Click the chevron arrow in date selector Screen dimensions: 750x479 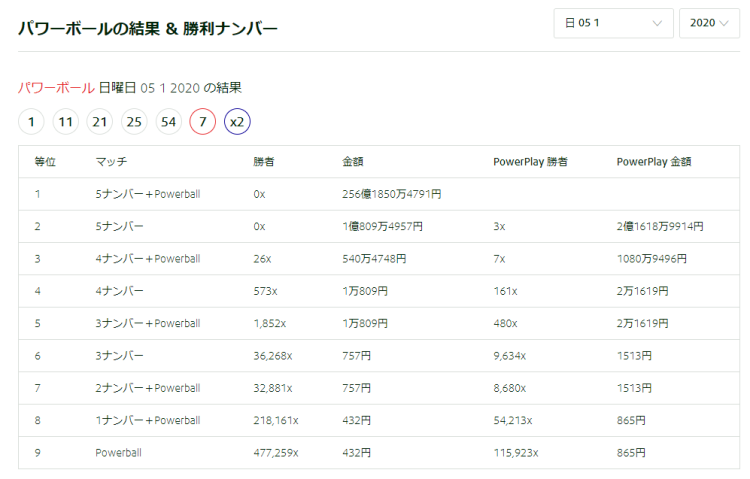[657, 23]
